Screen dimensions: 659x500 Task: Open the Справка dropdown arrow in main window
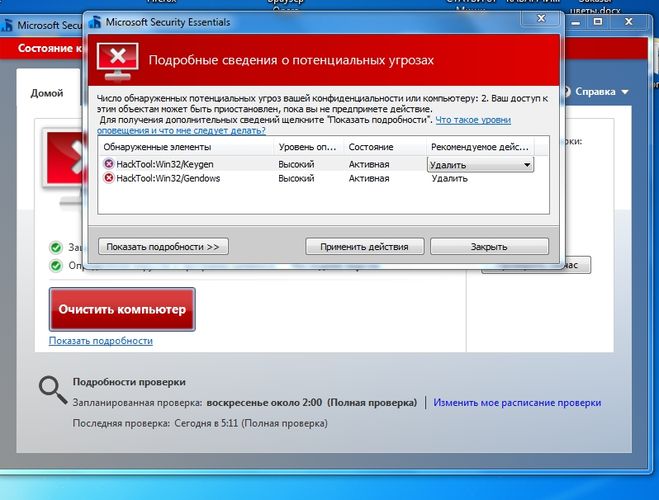point(625,92)
